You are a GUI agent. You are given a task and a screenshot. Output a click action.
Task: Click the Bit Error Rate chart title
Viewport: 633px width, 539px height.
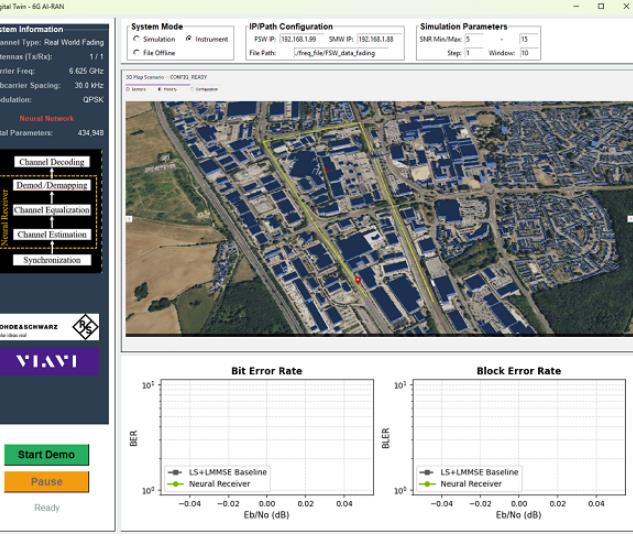click(x=266, y=371)
